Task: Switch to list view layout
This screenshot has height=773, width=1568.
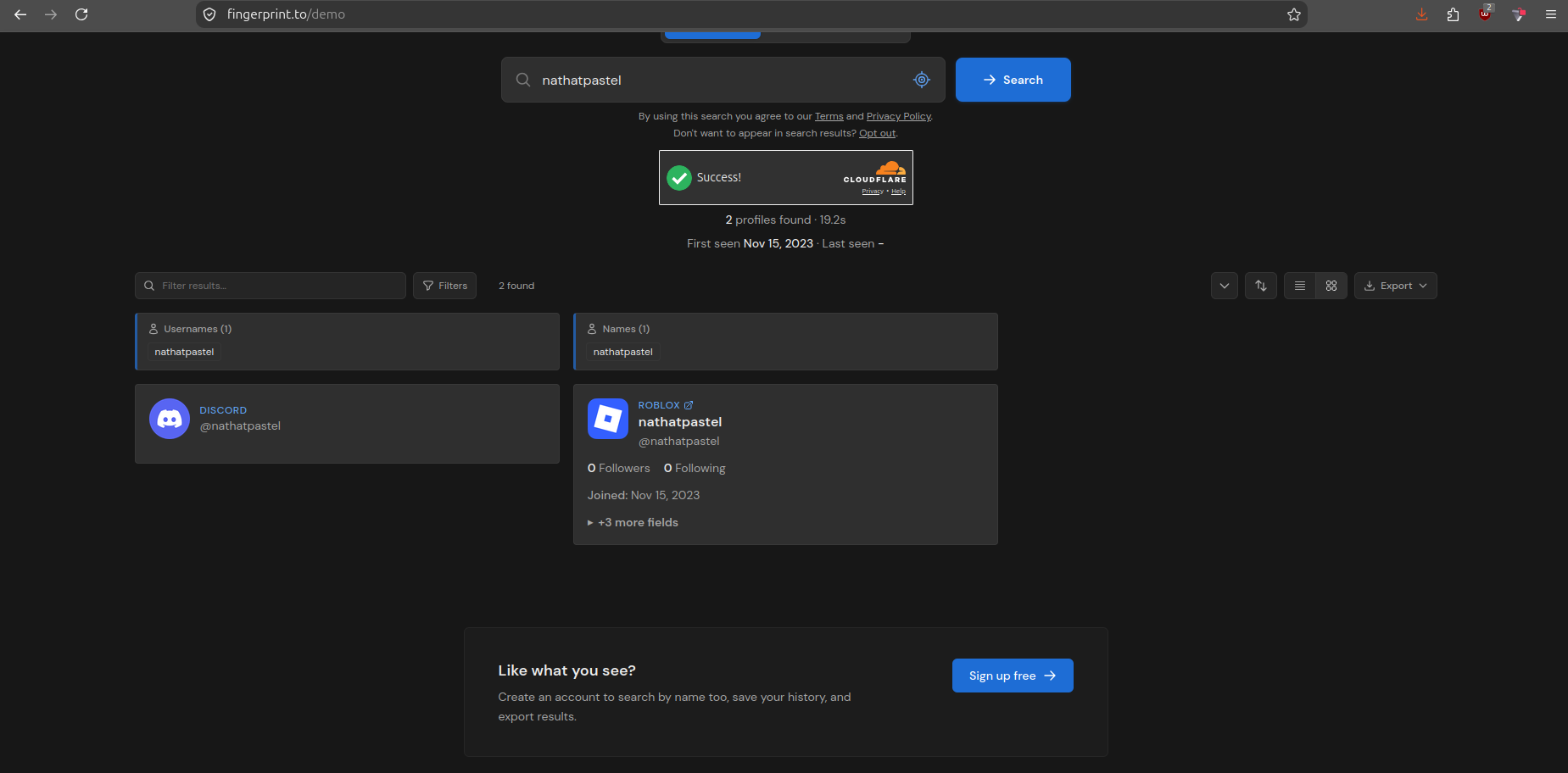Action: (x=1300, y=286)
